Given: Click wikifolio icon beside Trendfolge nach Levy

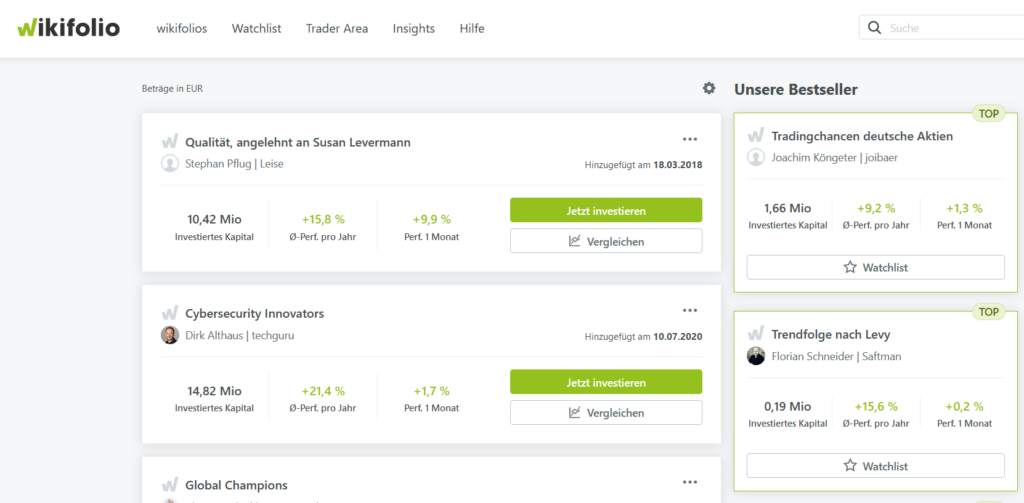Looking at the screenshot, I should click(x=756, y=334).
